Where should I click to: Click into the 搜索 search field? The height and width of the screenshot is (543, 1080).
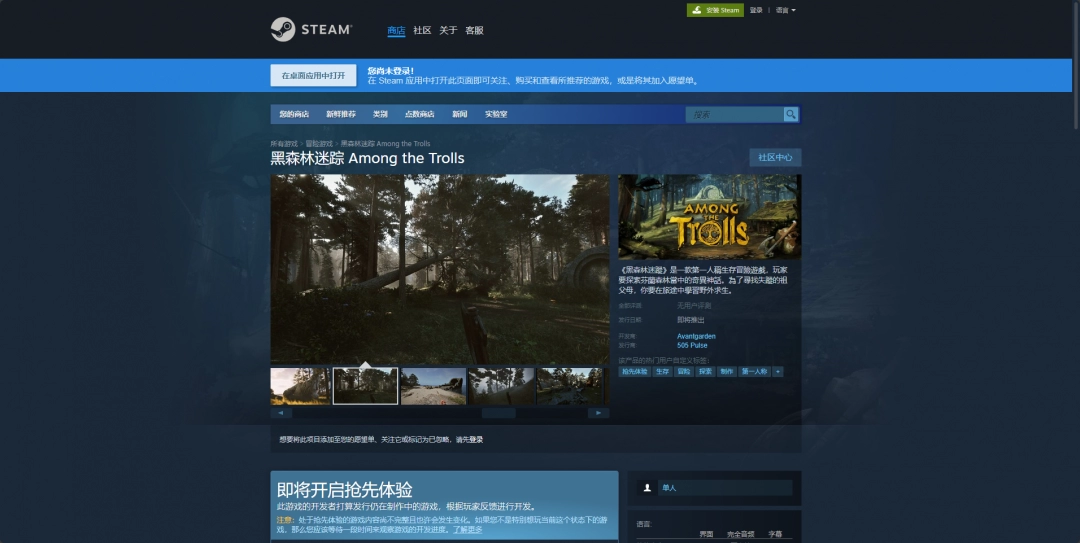(x=735, y=114)
